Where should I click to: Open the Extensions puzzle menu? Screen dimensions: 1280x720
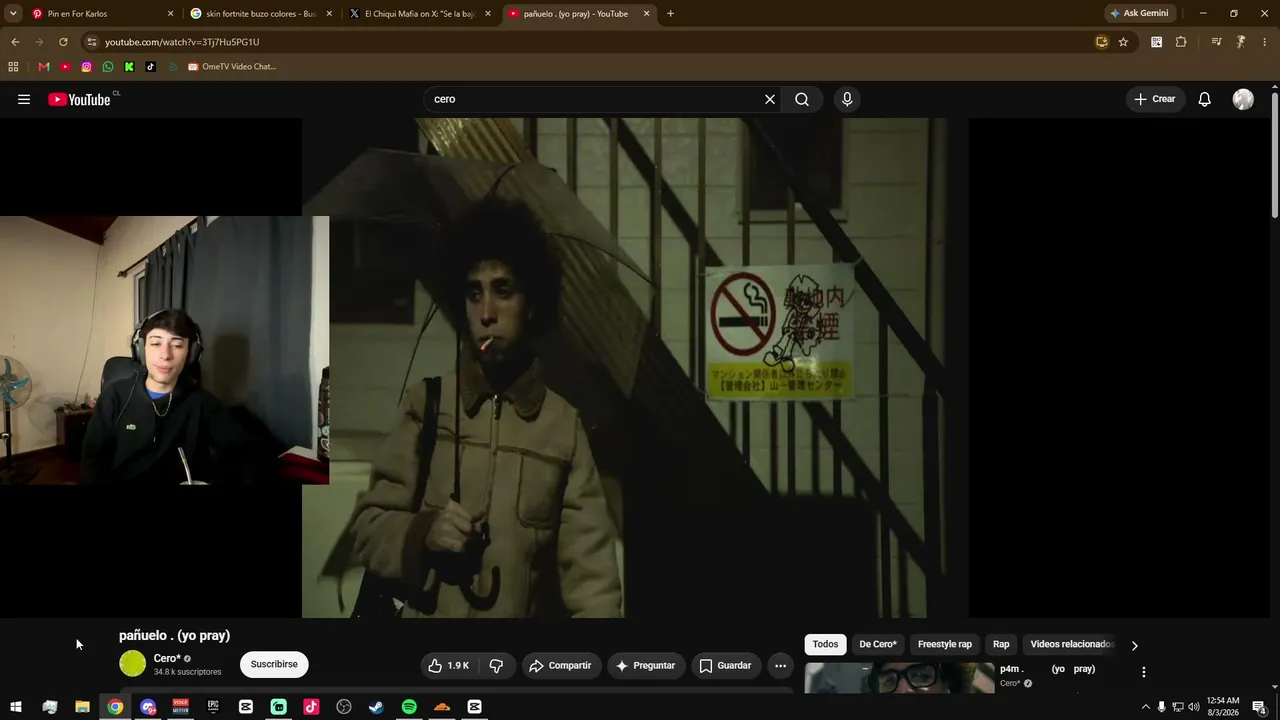1181,42
